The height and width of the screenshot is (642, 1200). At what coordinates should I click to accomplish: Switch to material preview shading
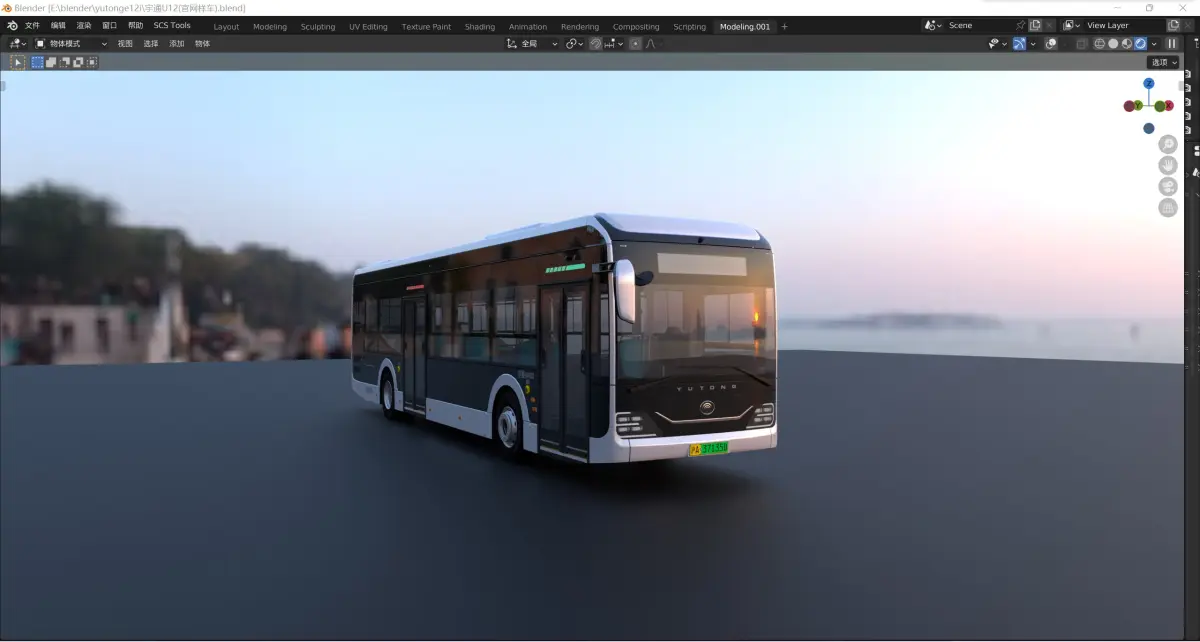click(1127, 44)
